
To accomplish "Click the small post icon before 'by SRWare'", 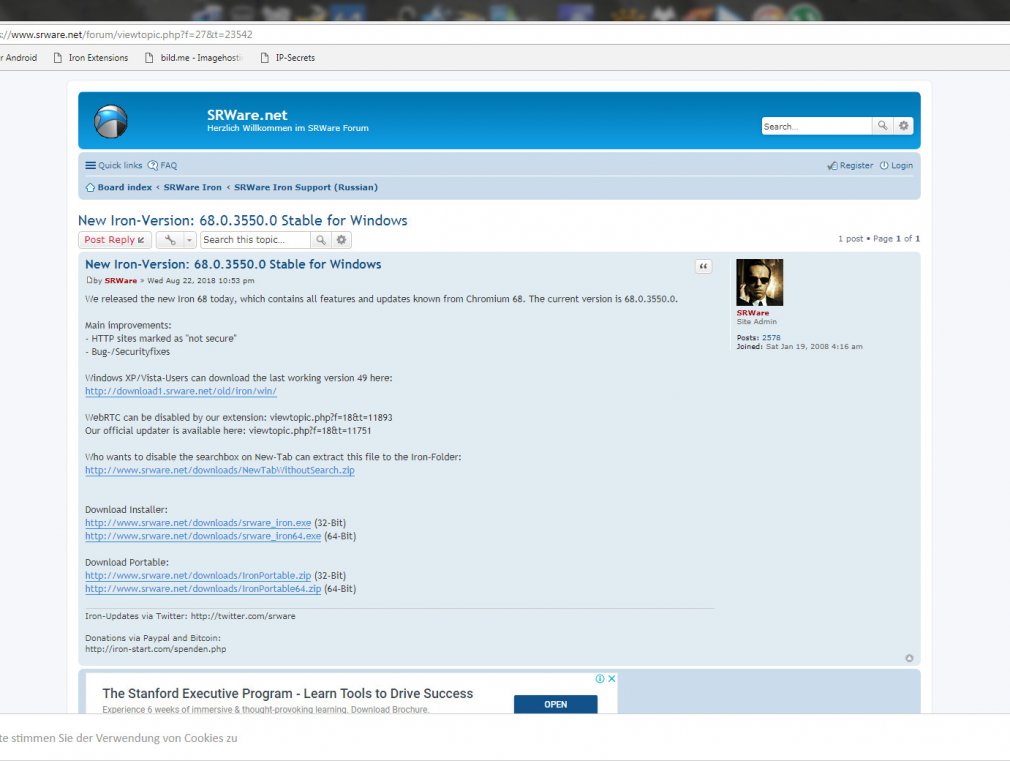I will (x=89, y=280).
